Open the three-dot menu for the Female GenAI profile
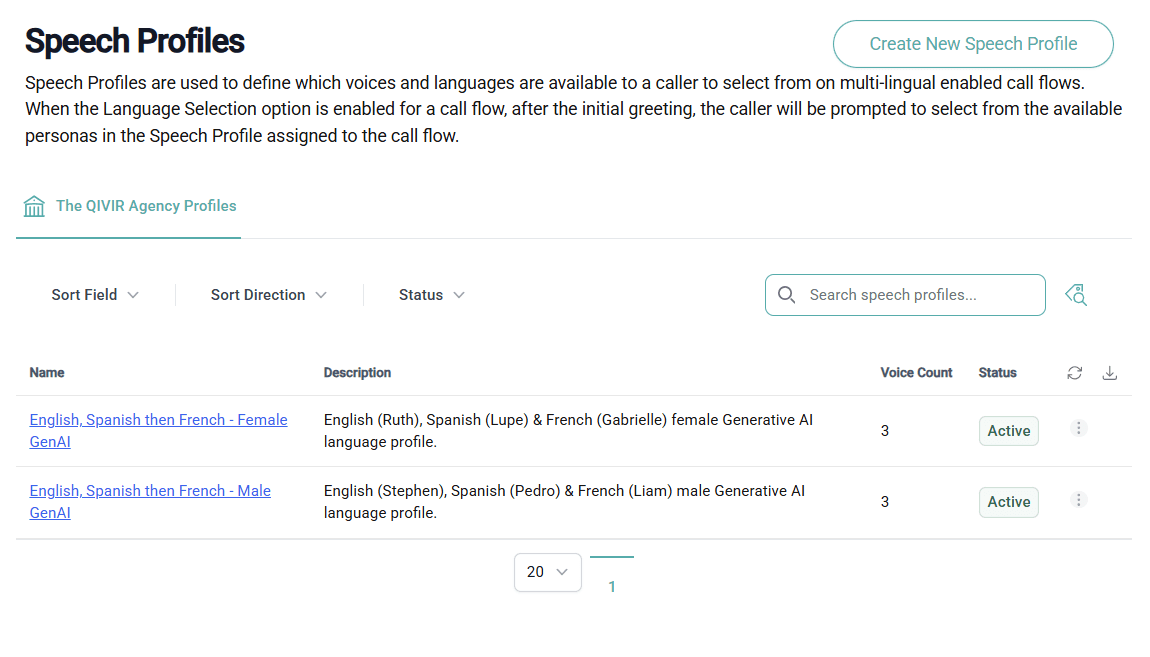The height and width of the screenshot is (657, 1150). pyautogui.click(x=1078, y=428)
